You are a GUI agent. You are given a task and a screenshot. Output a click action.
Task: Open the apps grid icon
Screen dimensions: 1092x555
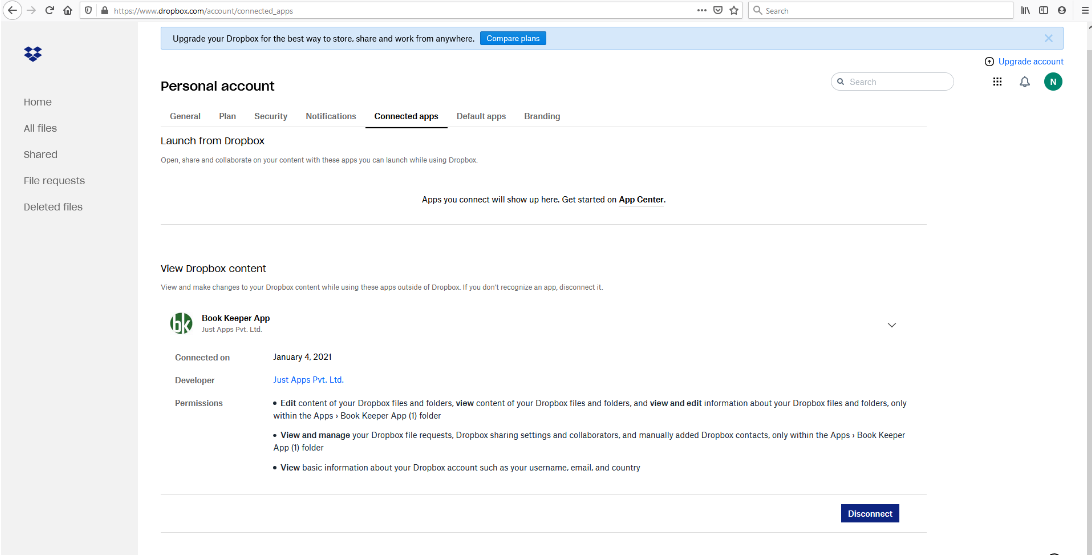click(x=997, y=81)
